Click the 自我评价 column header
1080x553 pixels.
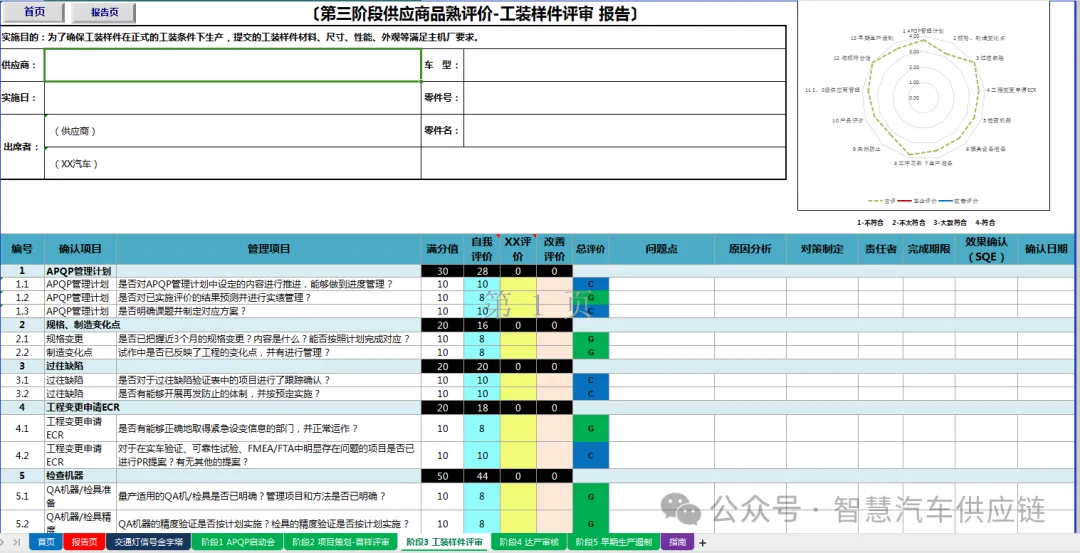click(x=482, y=249)
